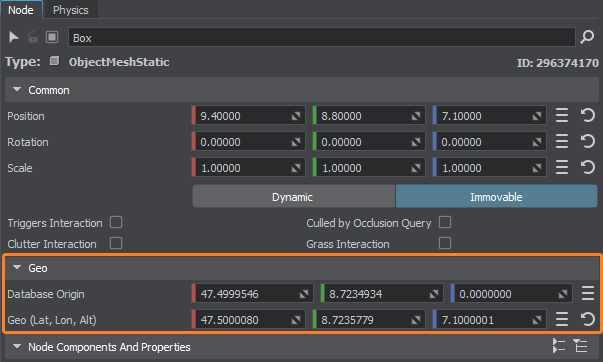
Task: Tick the Grass Interaction checkbox
Action: [x=445, y=243]
